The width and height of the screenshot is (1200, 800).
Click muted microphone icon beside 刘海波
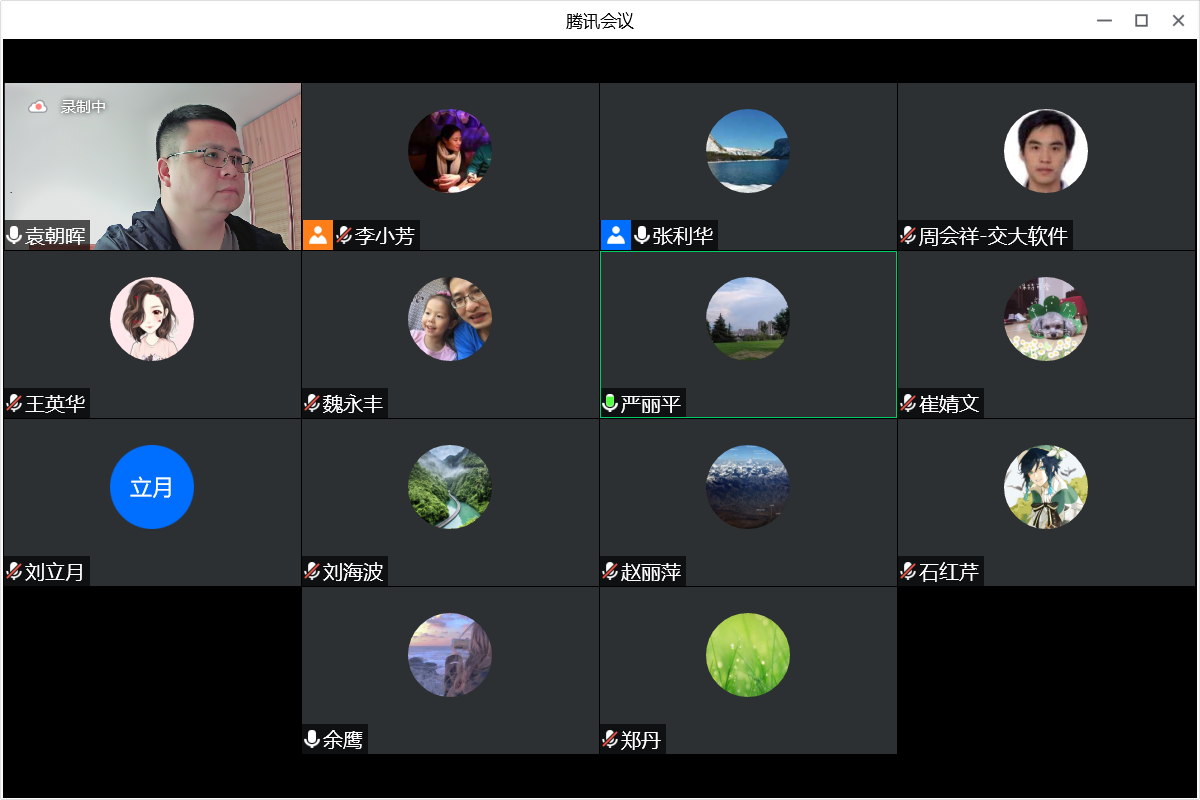[312, 572]
